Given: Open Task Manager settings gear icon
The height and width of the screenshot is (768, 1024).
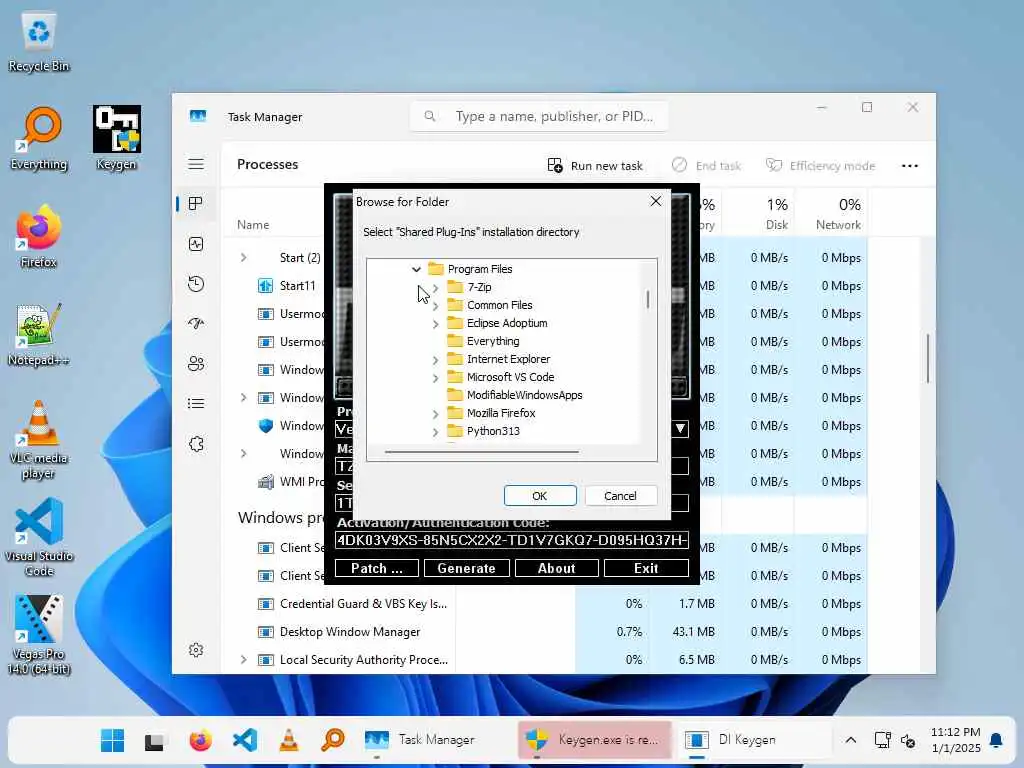Looking at the screenshot, I should 196,650.
